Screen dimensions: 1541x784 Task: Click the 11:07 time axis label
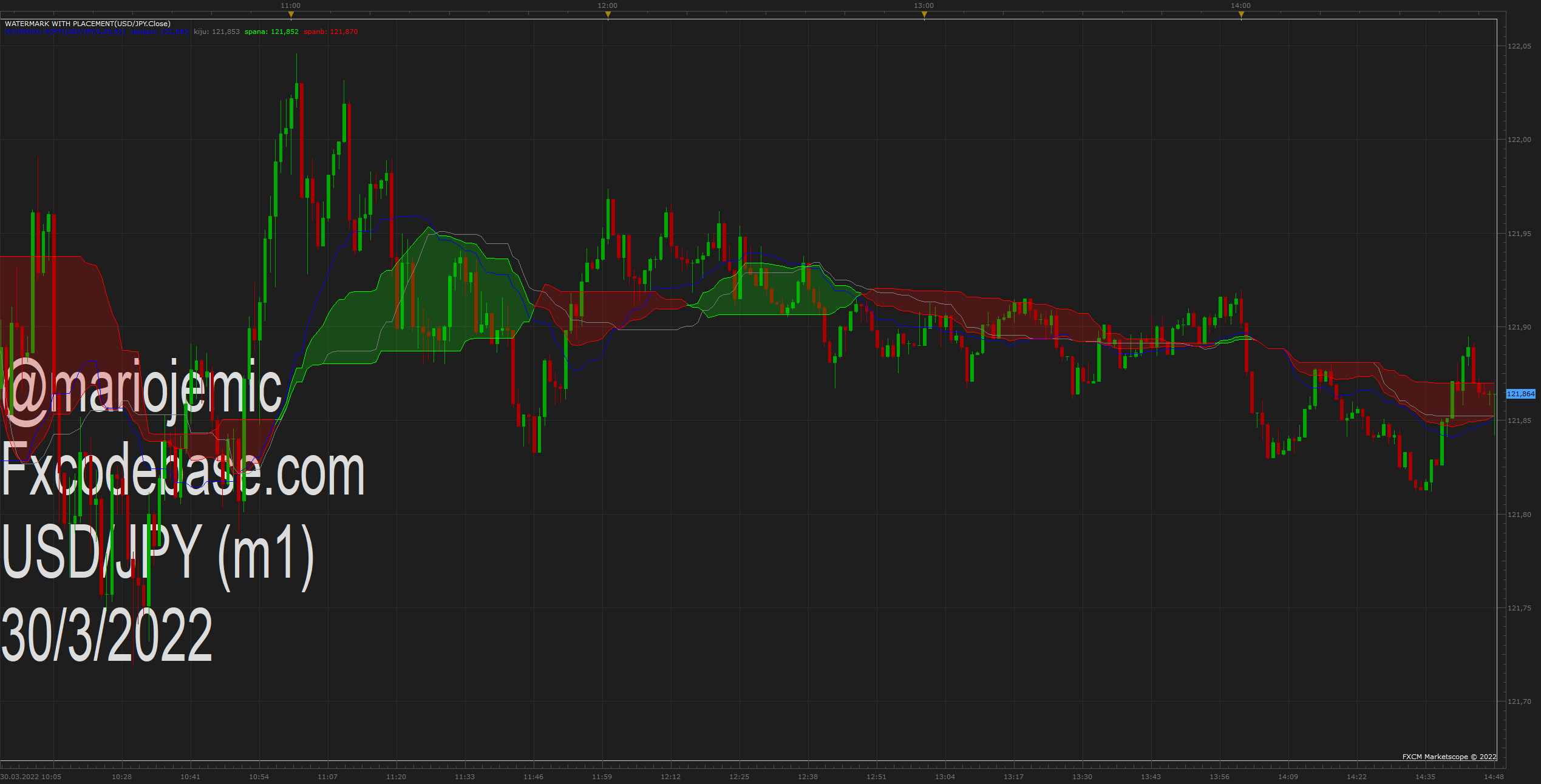pos(328,777)
